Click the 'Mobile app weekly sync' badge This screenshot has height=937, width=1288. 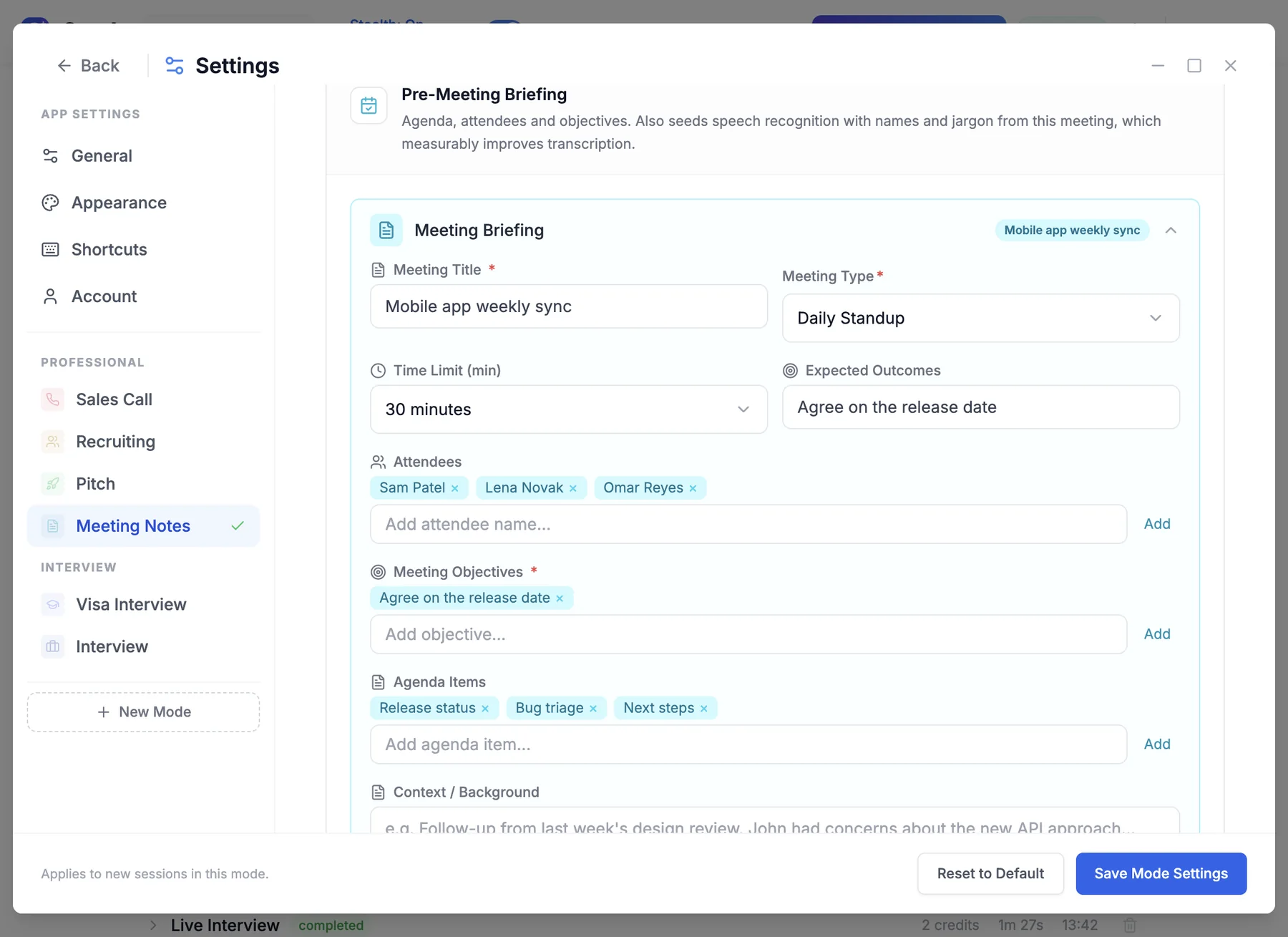(x=1072, y=230)
